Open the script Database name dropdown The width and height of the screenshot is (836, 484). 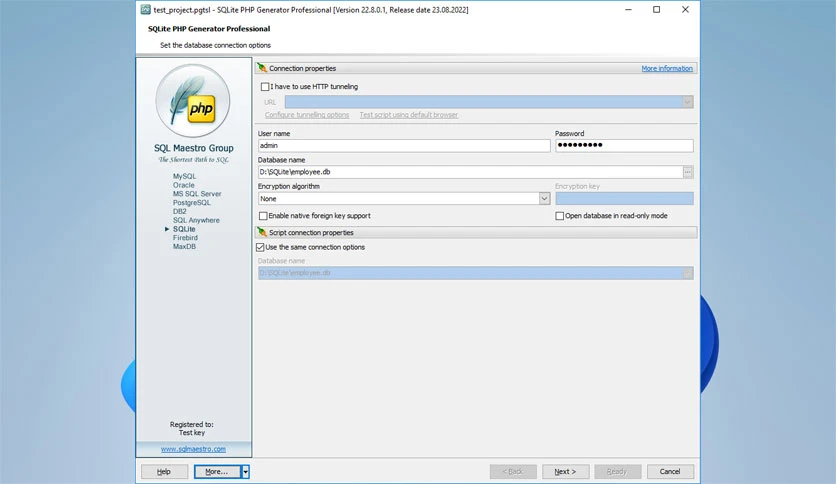(688, 273)
